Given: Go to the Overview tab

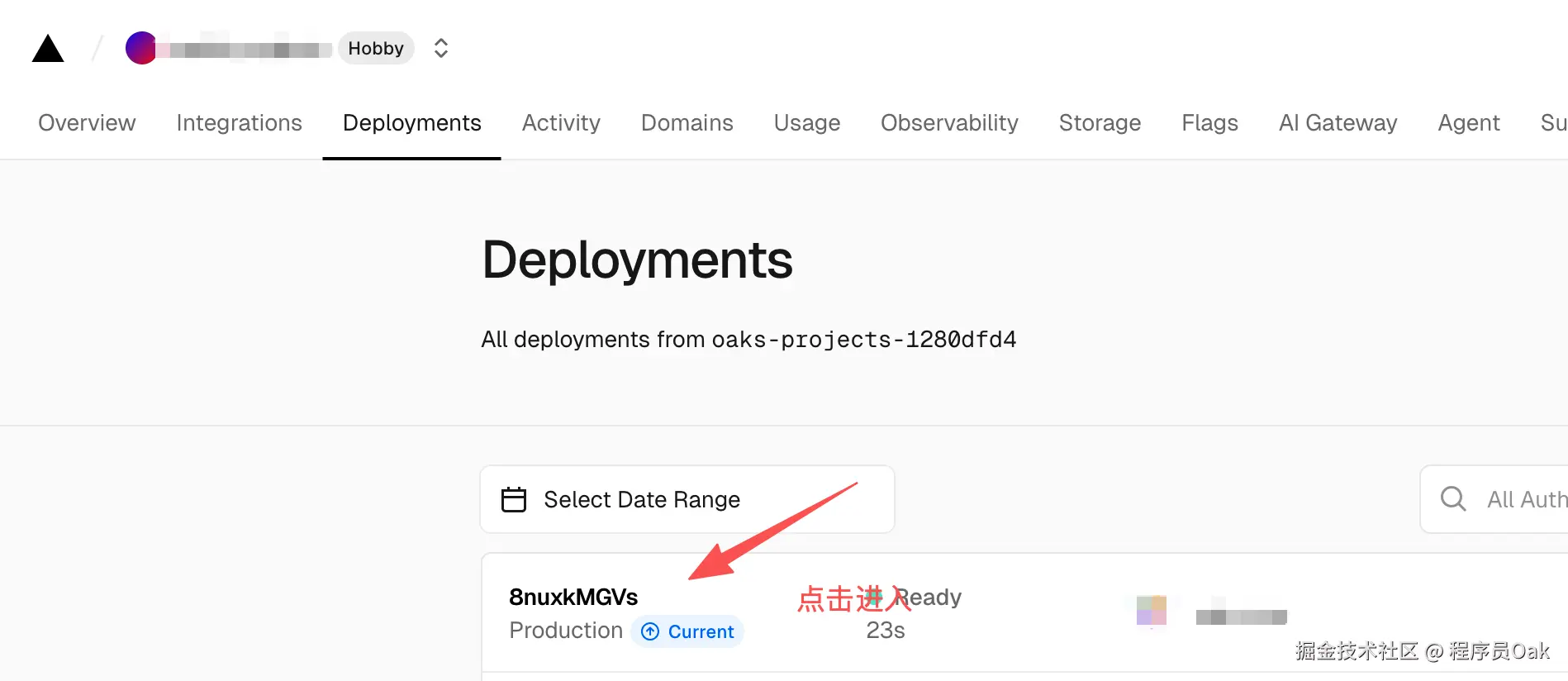Looking at the screenshot, I should 87,122.
